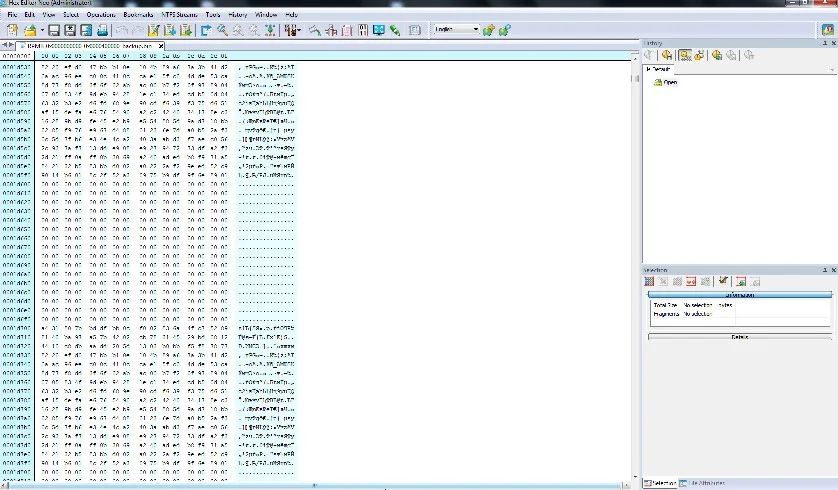Open the View menu
Screen dimensions: 838x490
pos(49,14)
